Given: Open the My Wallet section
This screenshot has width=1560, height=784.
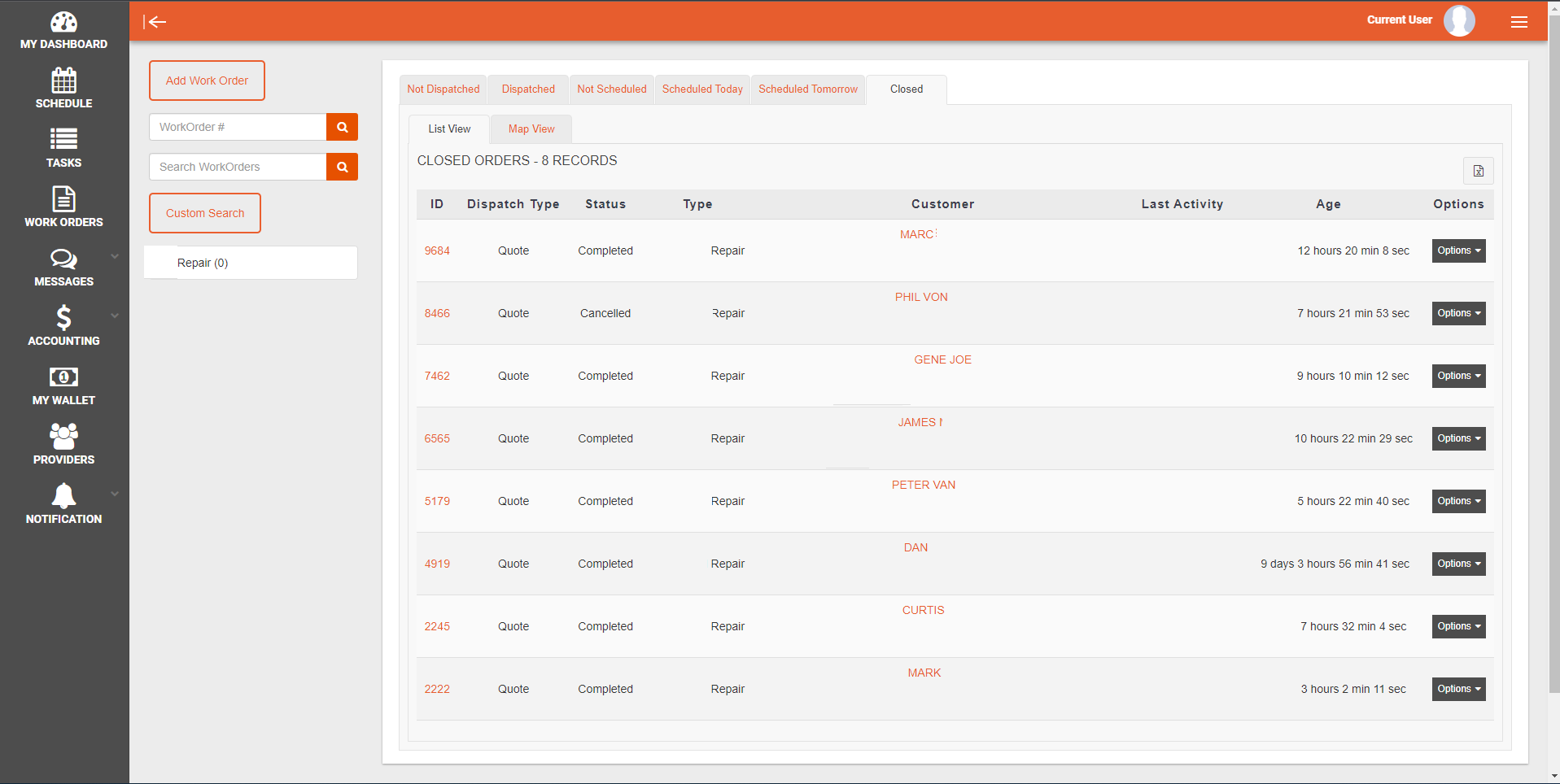Looking at the screenshot, I should (63, 385).
